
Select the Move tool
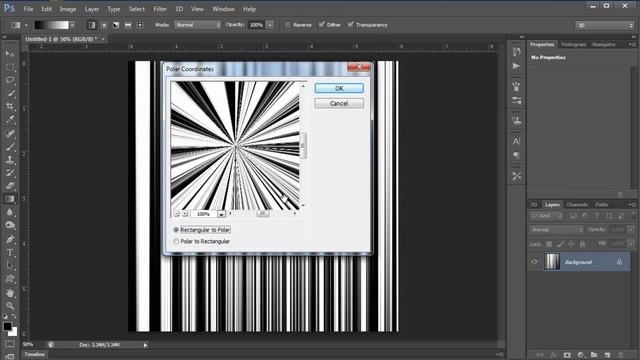click(10, 54)
